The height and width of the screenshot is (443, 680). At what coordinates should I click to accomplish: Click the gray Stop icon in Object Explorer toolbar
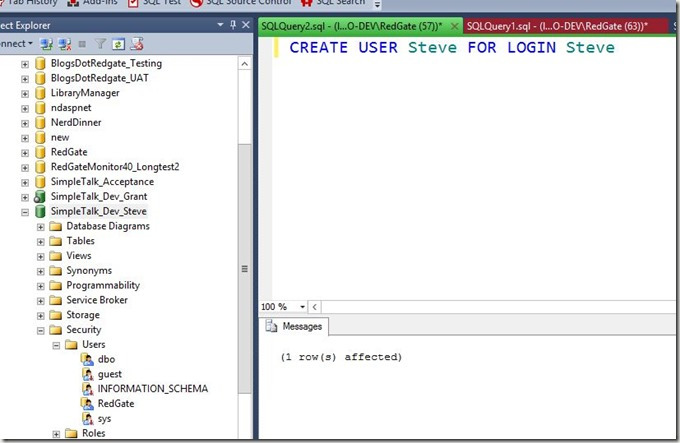coord(82,44)
